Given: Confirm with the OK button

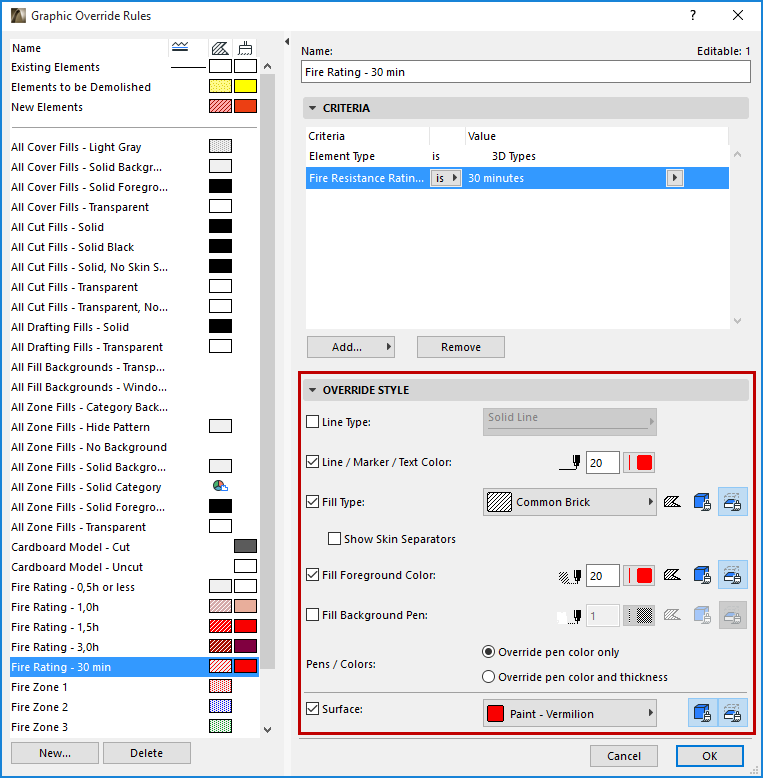Looking at the screenshot, I should [x=709, y=756].
